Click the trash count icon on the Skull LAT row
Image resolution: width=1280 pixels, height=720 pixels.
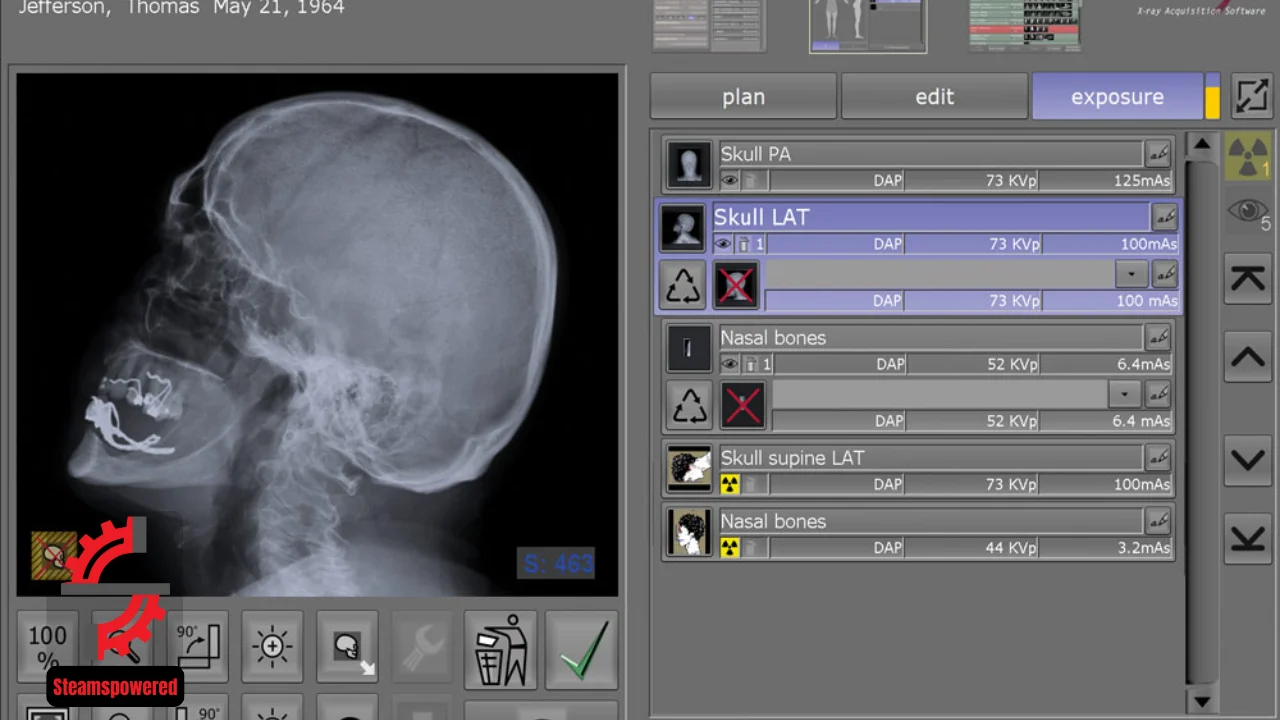point(750,244)
